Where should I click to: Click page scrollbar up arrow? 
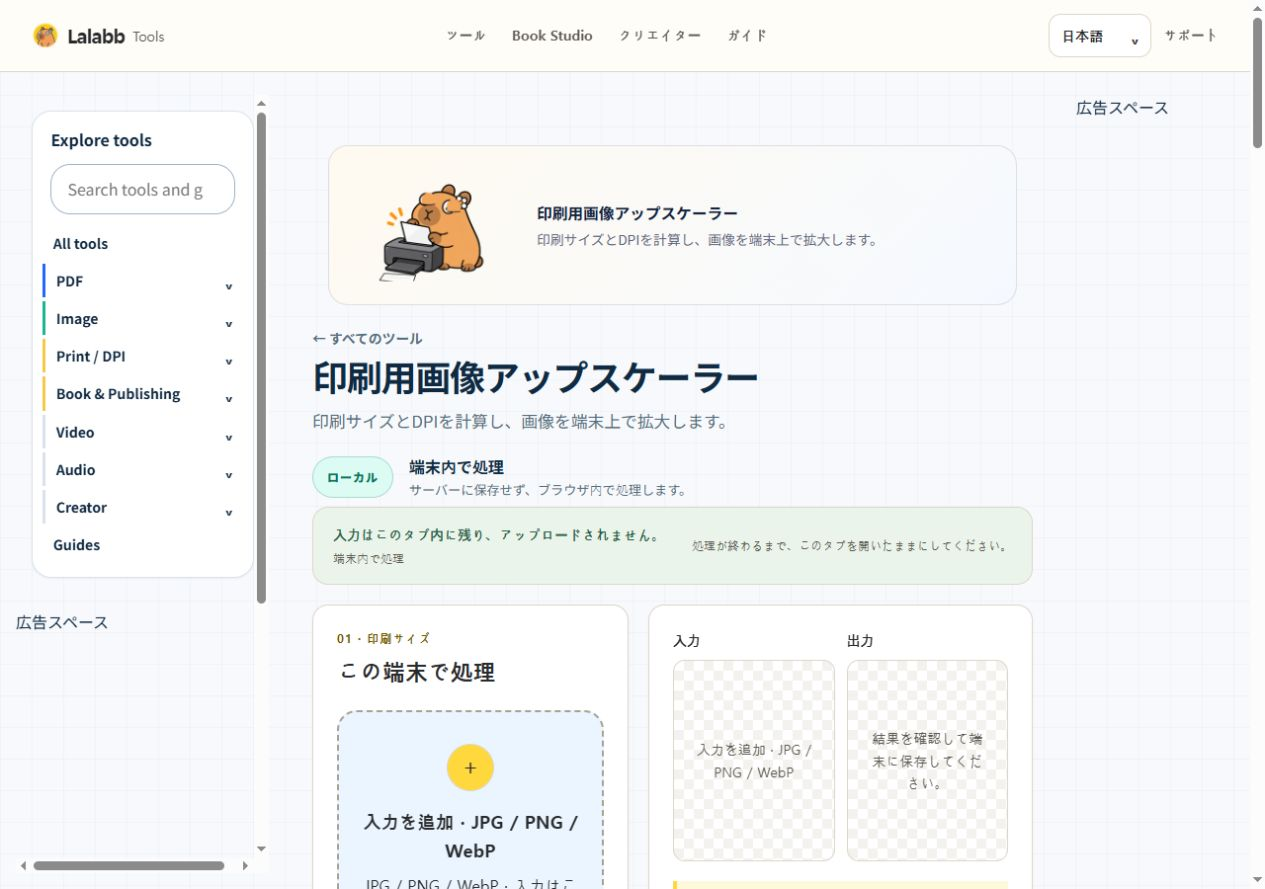click(1257, 8)
